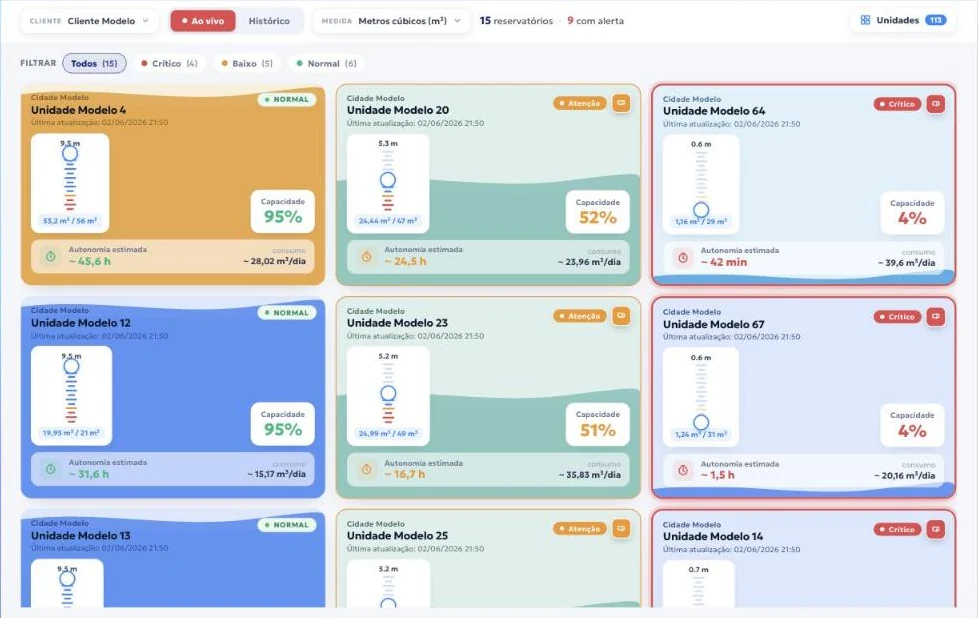Click 4% capacity box of Unidade Modelo 64

[x=912, y=213]
